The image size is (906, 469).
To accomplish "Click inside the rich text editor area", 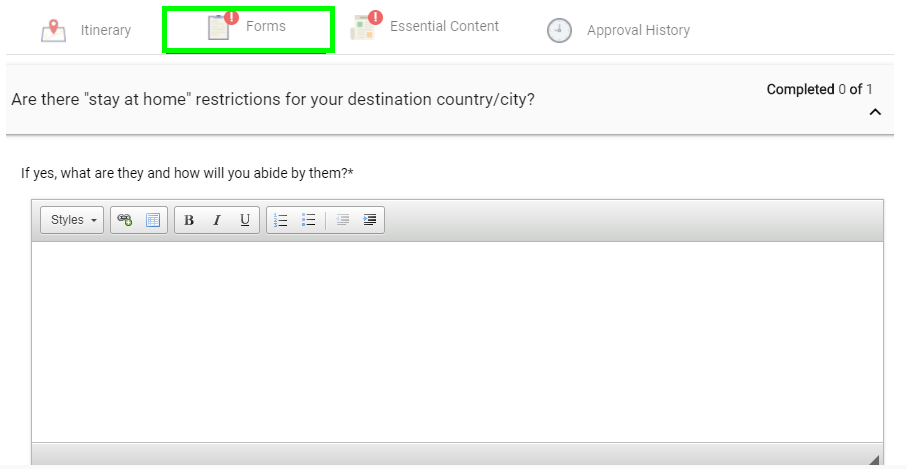I will 456,340.
